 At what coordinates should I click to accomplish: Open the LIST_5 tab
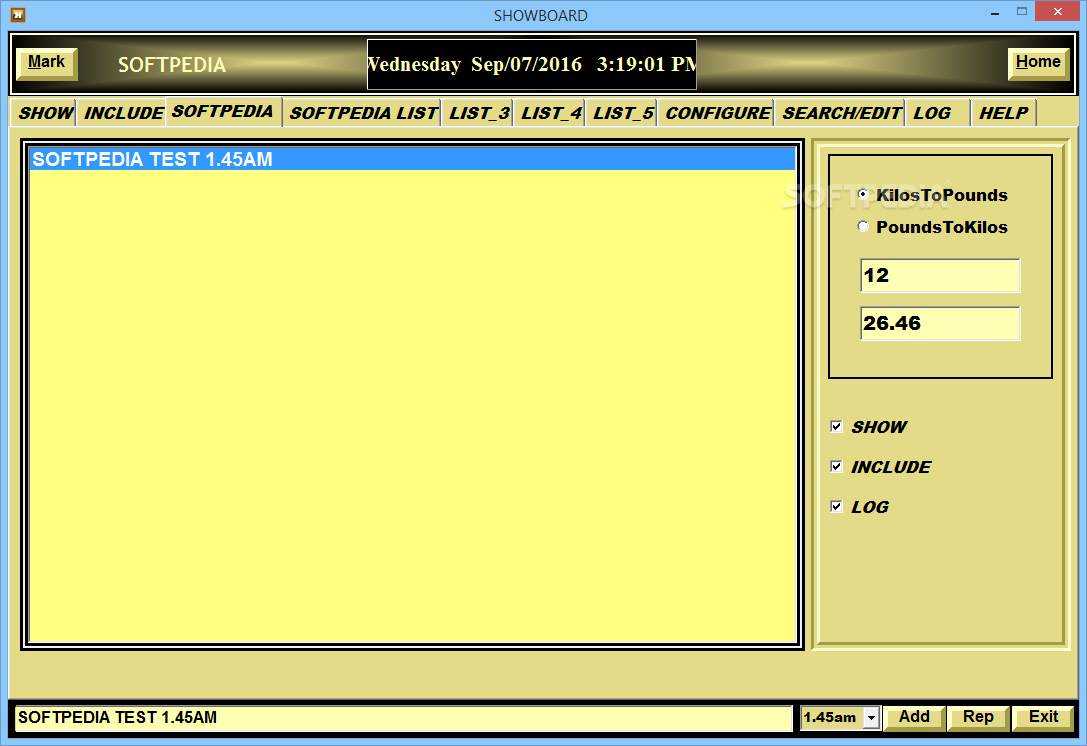(x=623, y=113)
